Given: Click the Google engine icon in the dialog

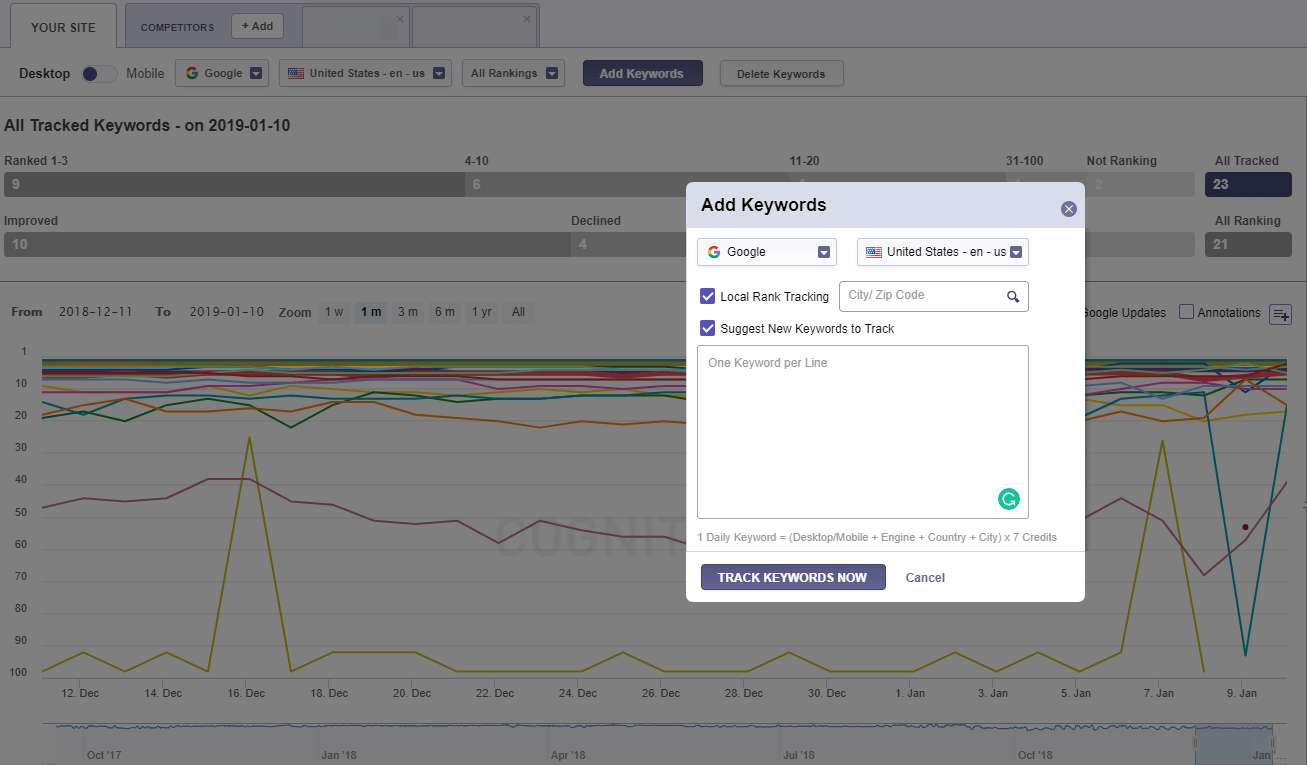Looking at the screenshot, I should click(x=715, y=251).
